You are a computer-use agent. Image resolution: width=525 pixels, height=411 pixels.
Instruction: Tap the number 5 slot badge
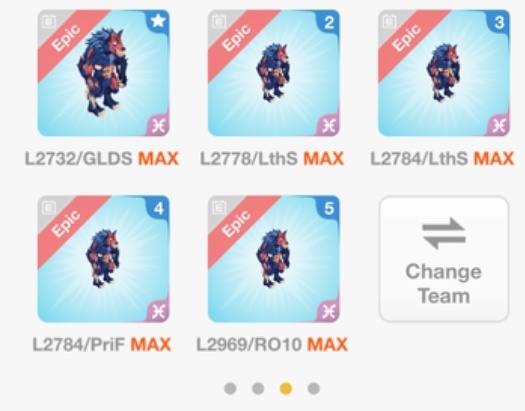click(329, 208)
